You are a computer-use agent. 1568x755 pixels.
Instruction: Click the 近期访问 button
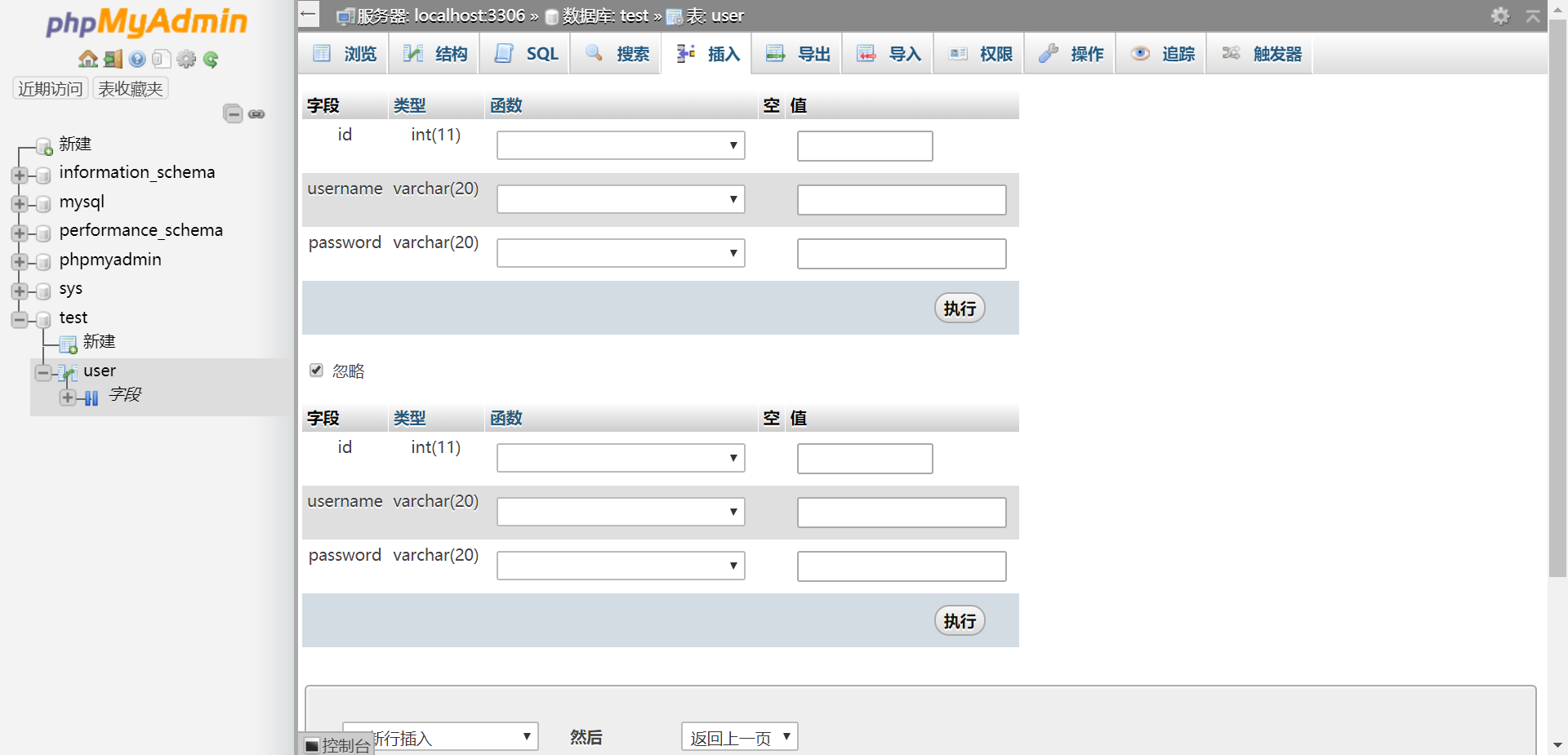pos(51,88)
